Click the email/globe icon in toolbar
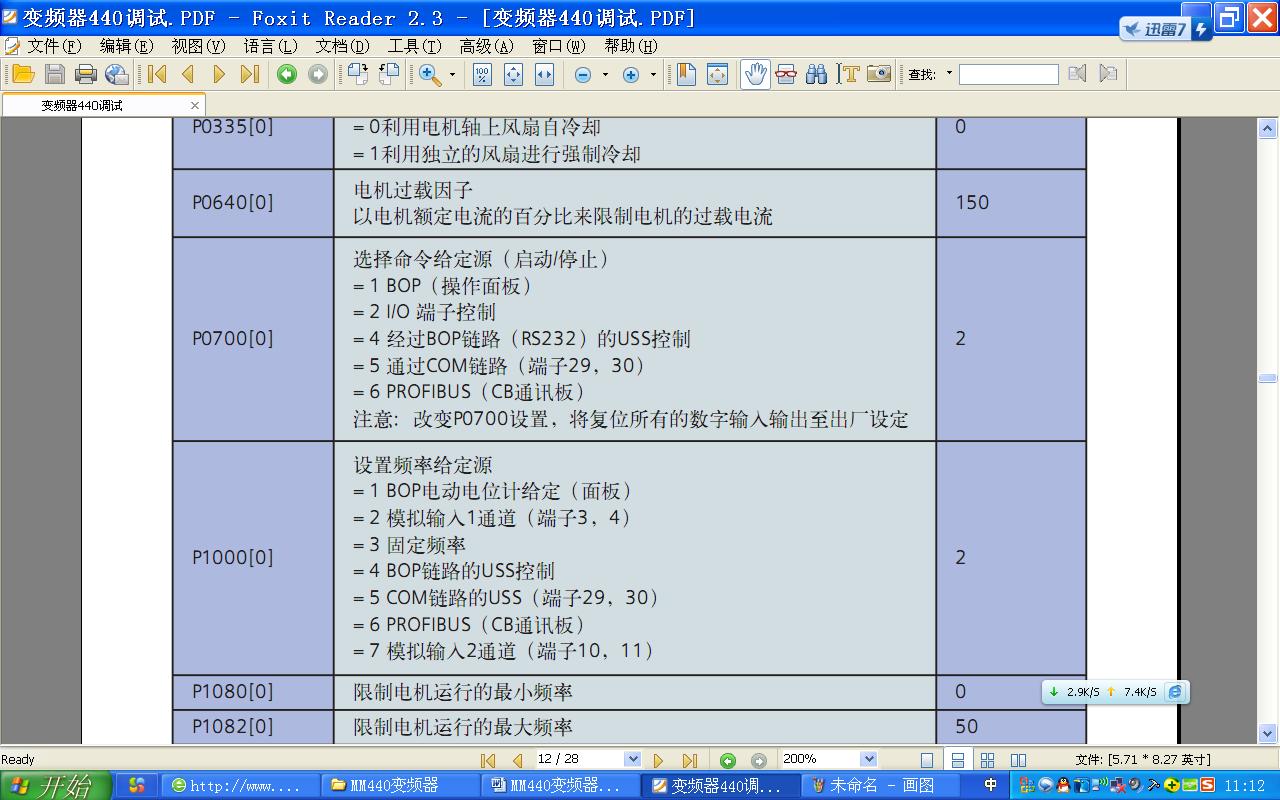The height and width of the screenshot is (800, 1280). (x=117, y=74)
